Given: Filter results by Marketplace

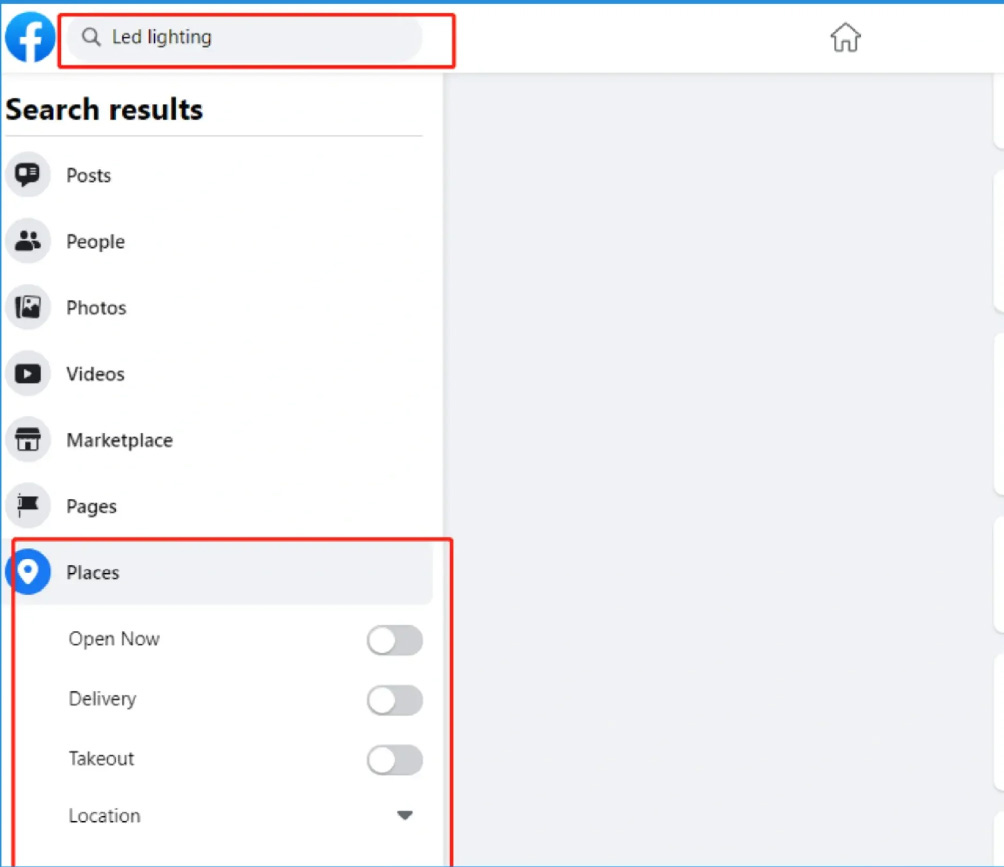Looking at the screenshot, I should point(120,441).
